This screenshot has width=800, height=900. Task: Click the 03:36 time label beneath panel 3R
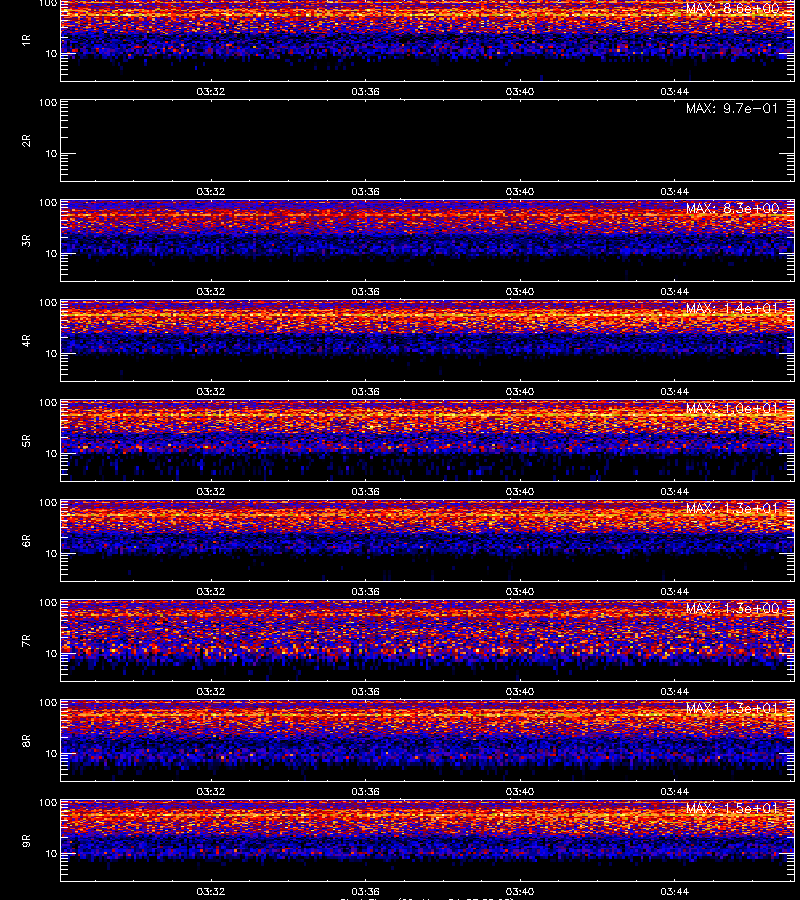(366, 292)
